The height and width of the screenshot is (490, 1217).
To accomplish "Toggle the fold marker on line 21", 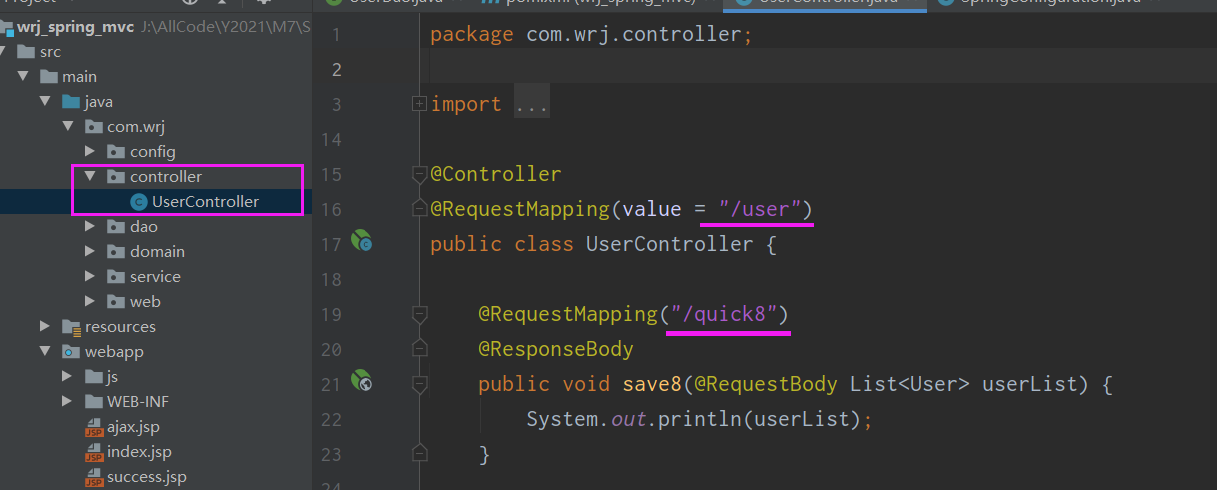I will pyautogui.click(x=419, y=384).
